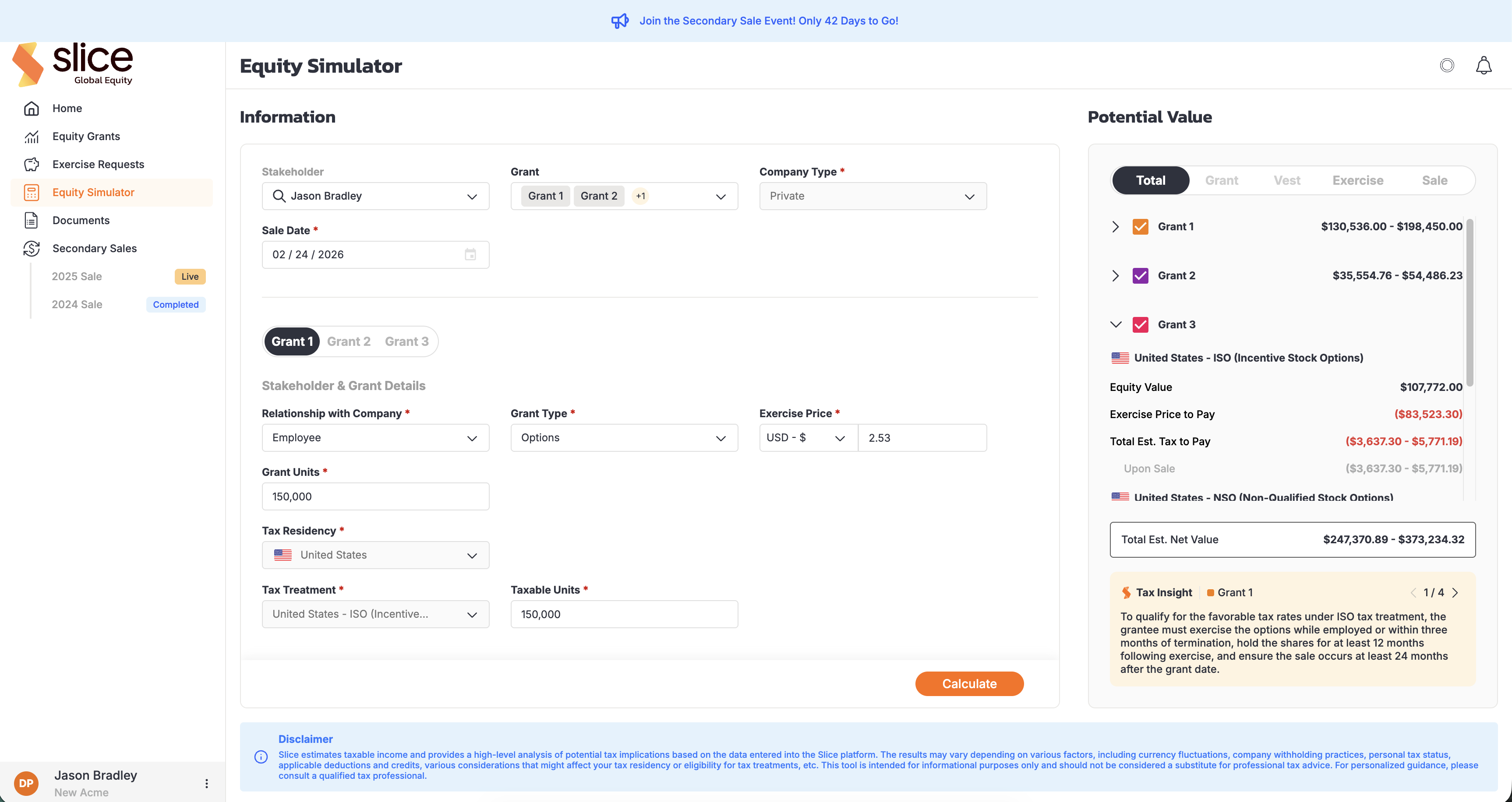Click the circular icon beside the bell
Viewport: 1512px width, 802px height.
click(1447, 65)
